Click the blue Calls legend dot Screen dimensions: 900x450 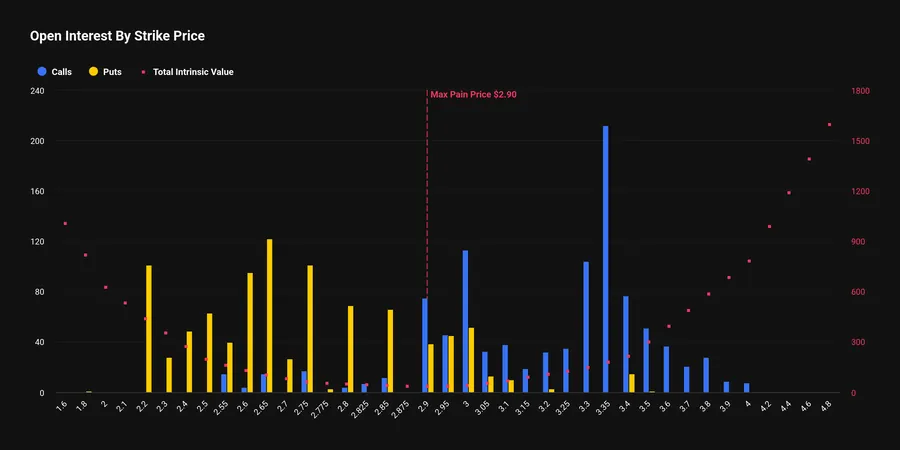tap(42, 72)
